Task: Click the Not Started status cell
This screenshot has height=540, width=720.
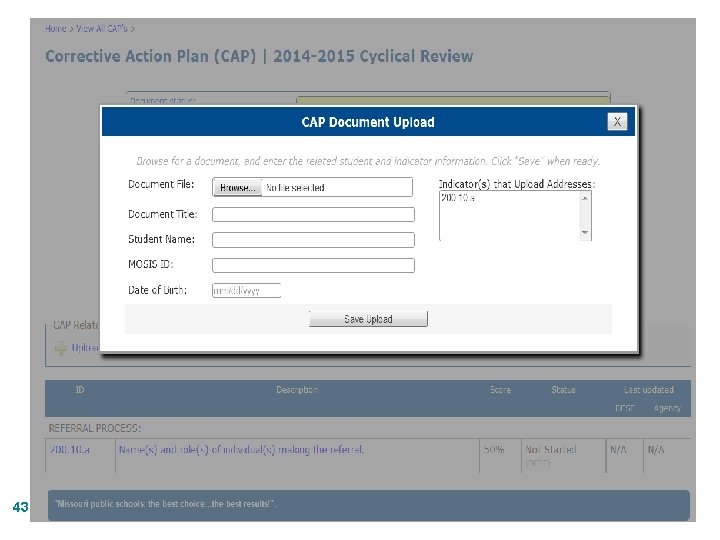Action: 563,456
